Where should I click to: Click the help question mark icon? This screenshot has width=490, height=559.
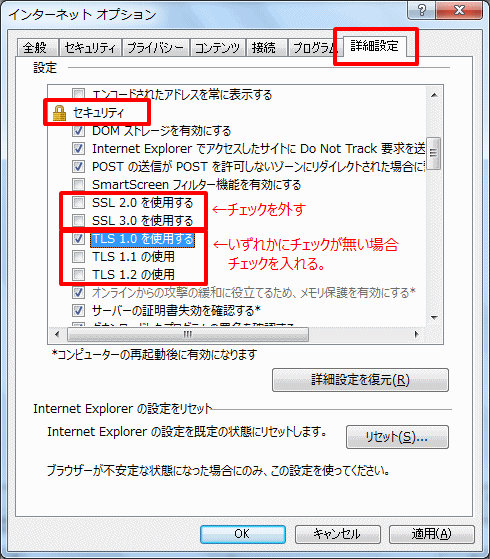(x=421, y=10)
